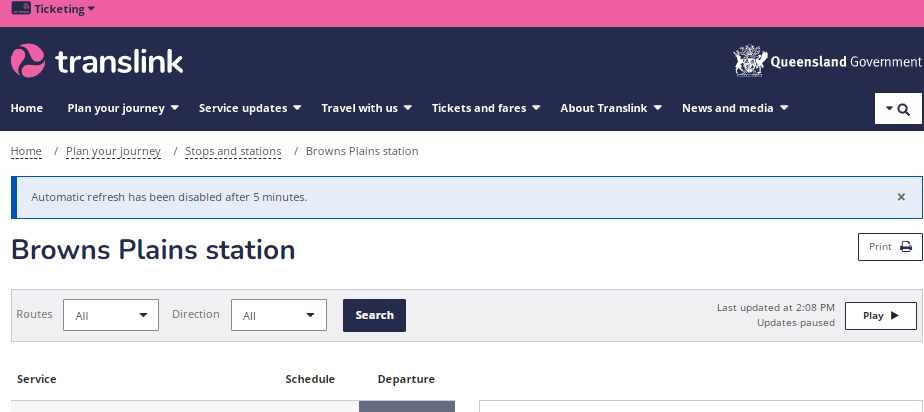Click the Ticketing card icon
The image size is (924, 412).
tap(20, 9)
